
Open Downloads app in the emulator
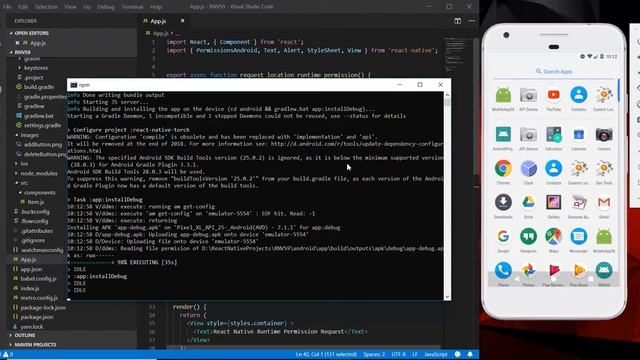[x=503, y=202]
